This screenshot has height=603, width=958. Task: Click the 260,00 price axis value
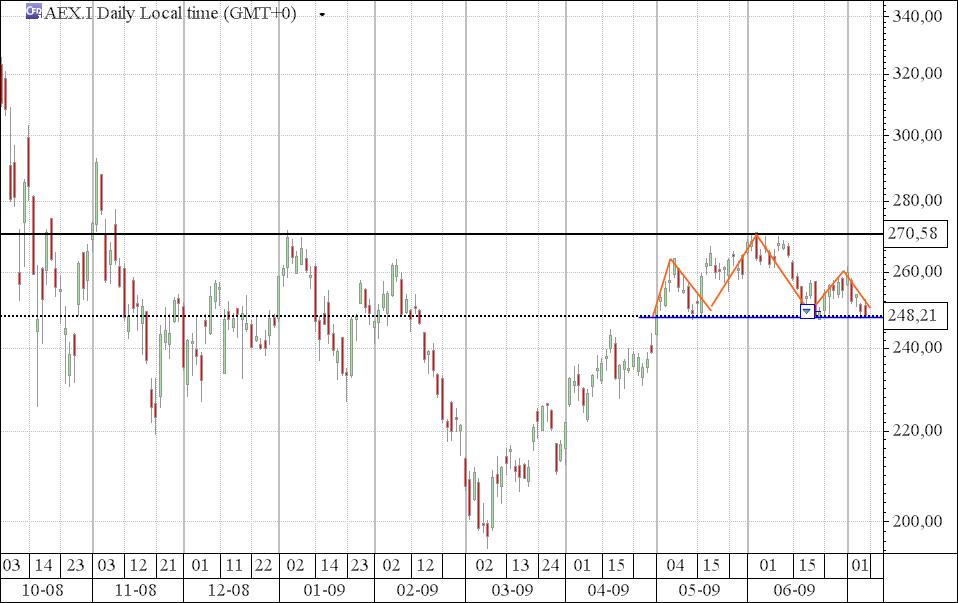(x=916, y=271)
